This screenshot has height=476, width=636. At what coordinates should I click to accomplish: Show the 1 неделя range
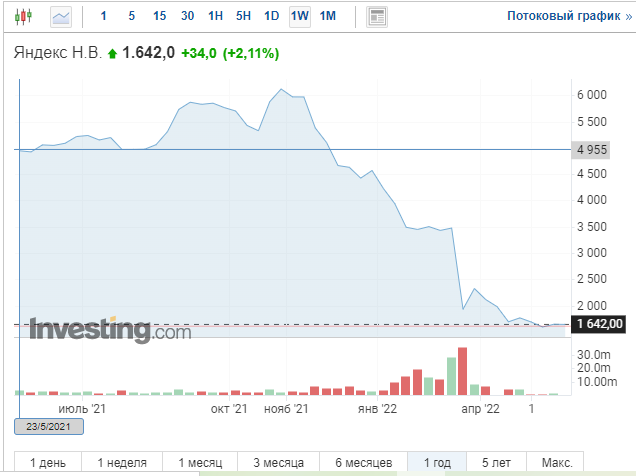[x=122, y=463]
